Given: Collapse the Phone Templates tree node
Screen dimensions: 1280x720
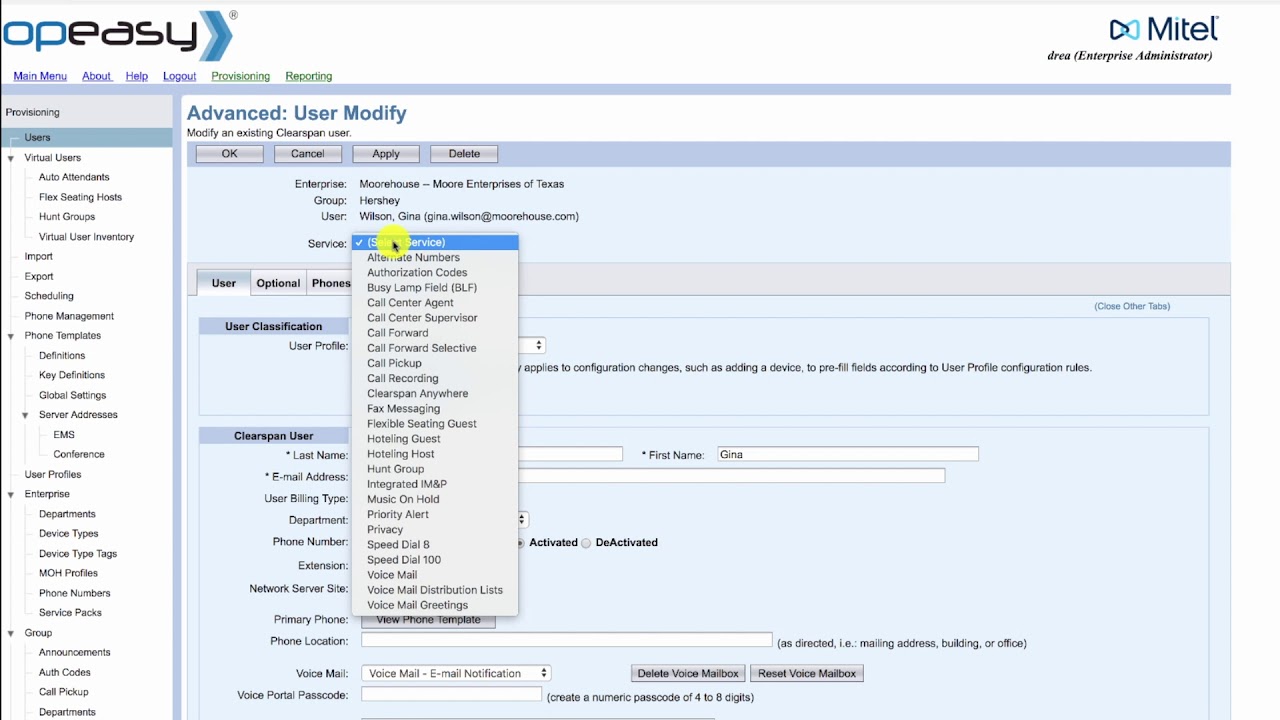Looking at the screenshot, I should click(x=11, y=336).
